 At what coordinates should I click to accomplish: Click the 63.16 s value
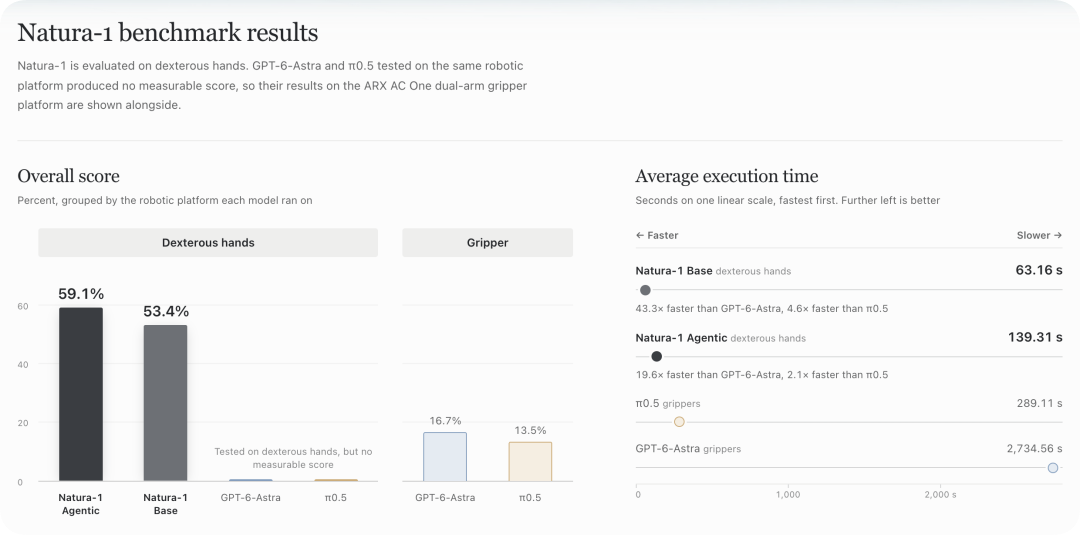click(x=1039, y=270)
